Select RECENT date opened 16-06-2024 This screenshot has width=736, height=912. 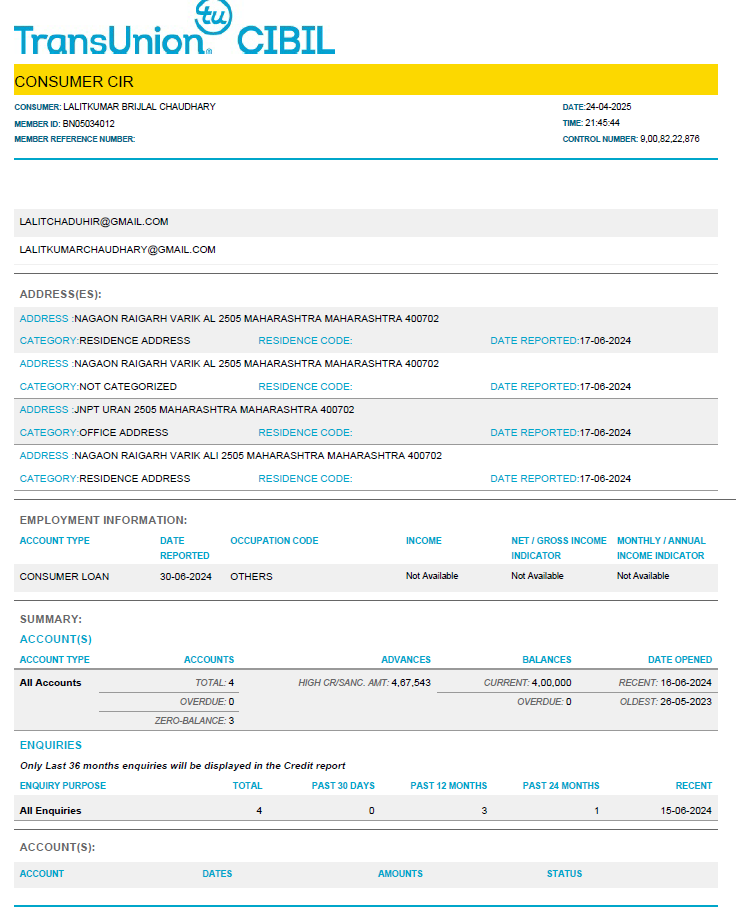click(x=665, y=682)
